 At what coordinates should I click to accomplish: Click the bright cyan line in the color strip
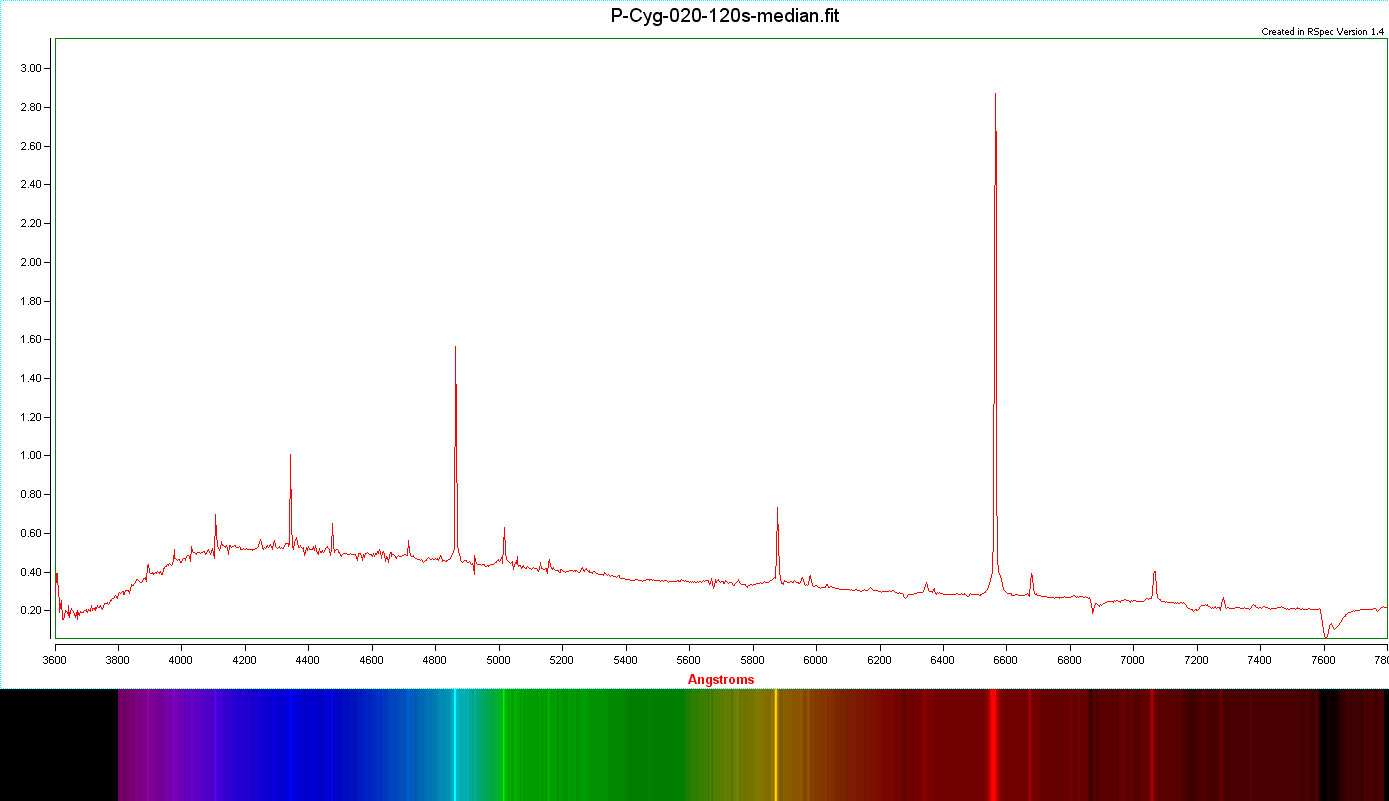coord(455,744)
